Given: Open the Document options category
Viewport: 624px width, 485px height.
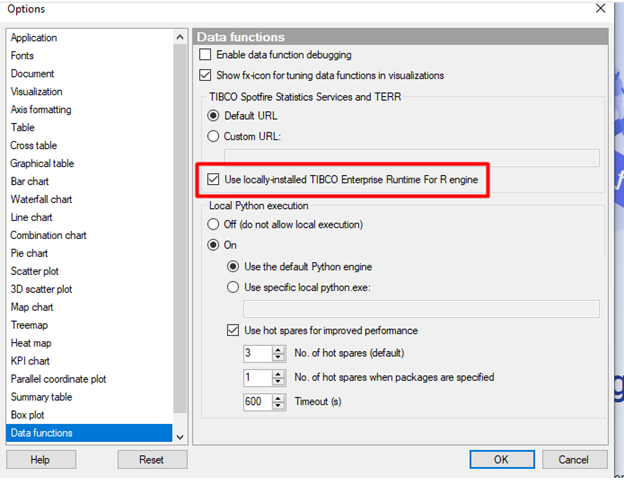Looking at the screenshot, I should [x=90, y=74].
